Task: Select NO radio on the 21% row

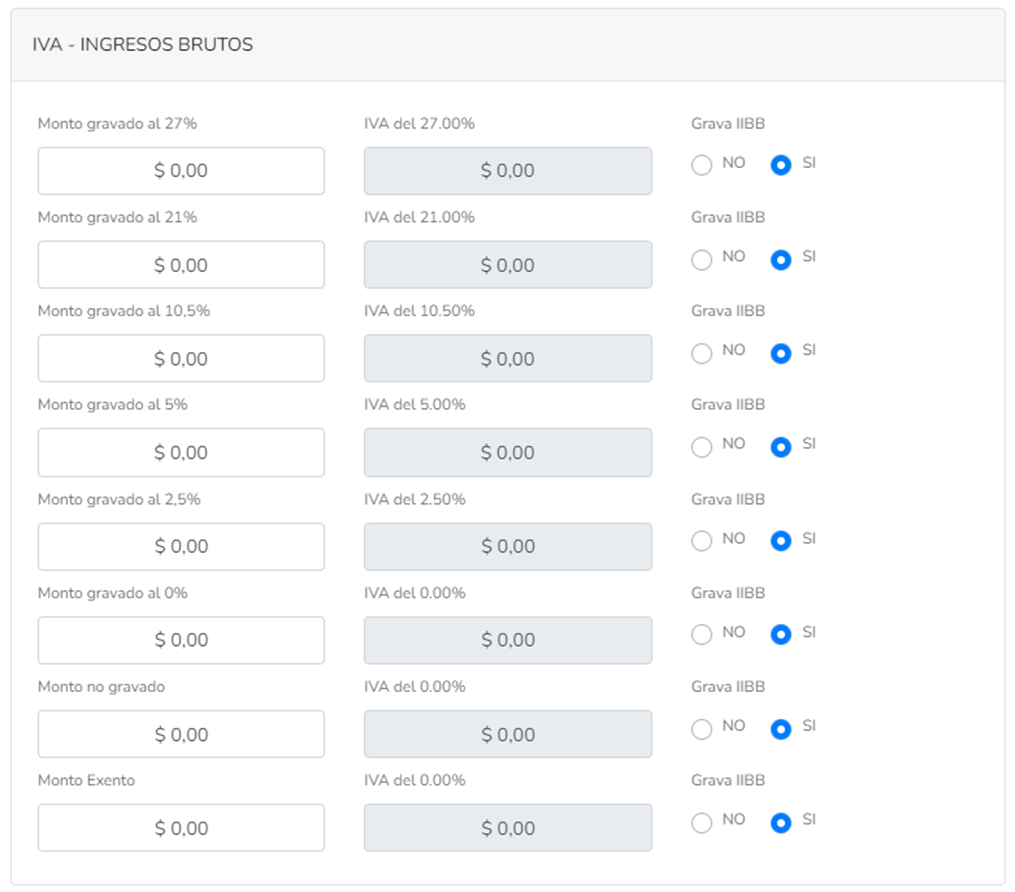Action: 702,260
